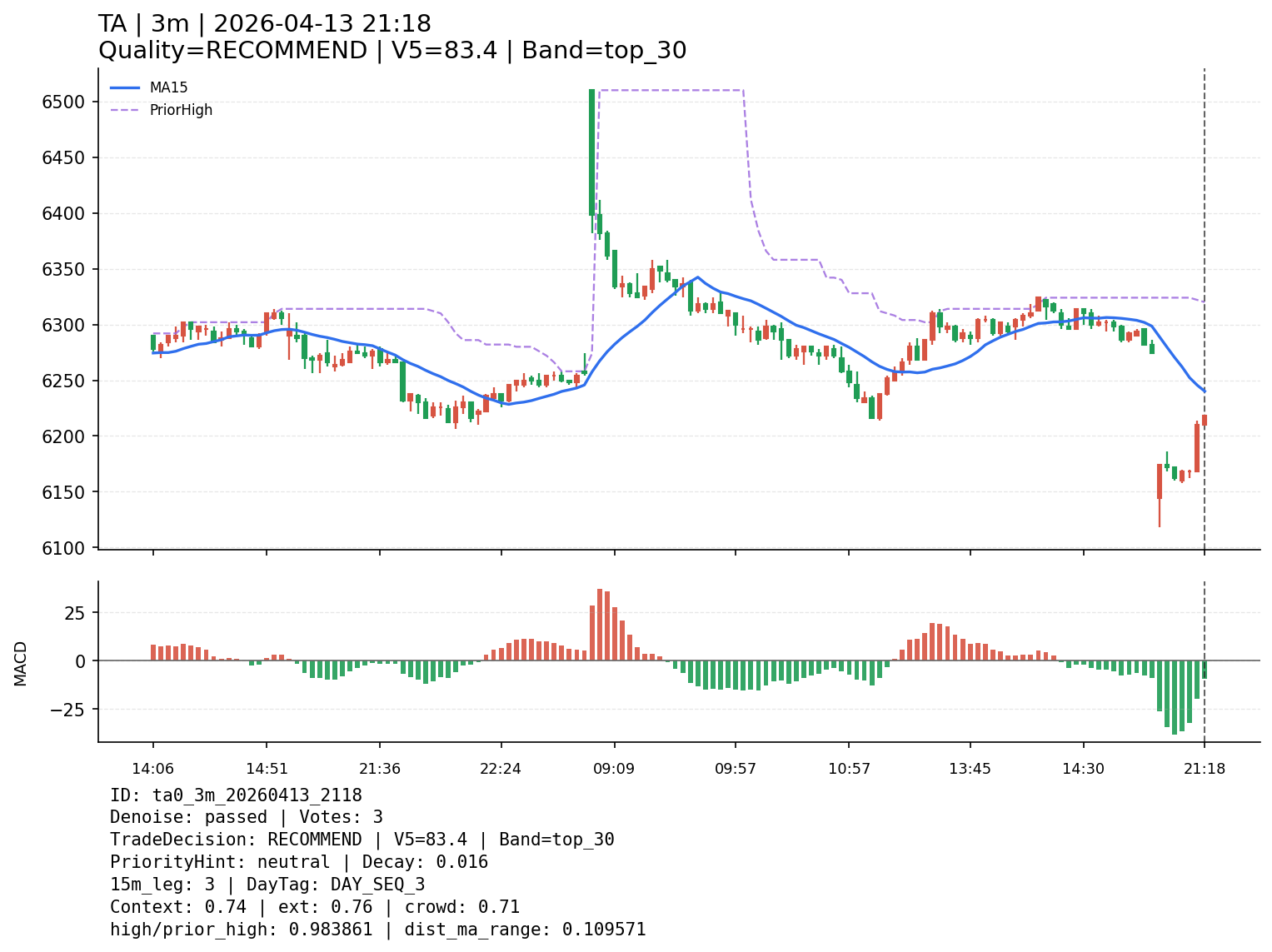Click the TradeDecision RECOMMEND text line
This screenshot has height=952, width=1272.
(362, 840)
